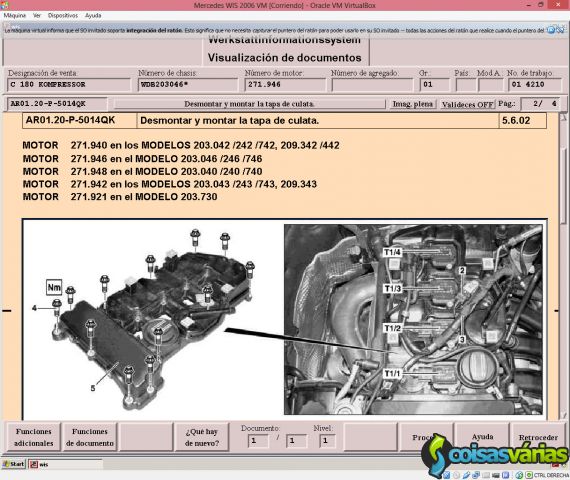
Task: Click the second Documento number field
Action: 297,441
